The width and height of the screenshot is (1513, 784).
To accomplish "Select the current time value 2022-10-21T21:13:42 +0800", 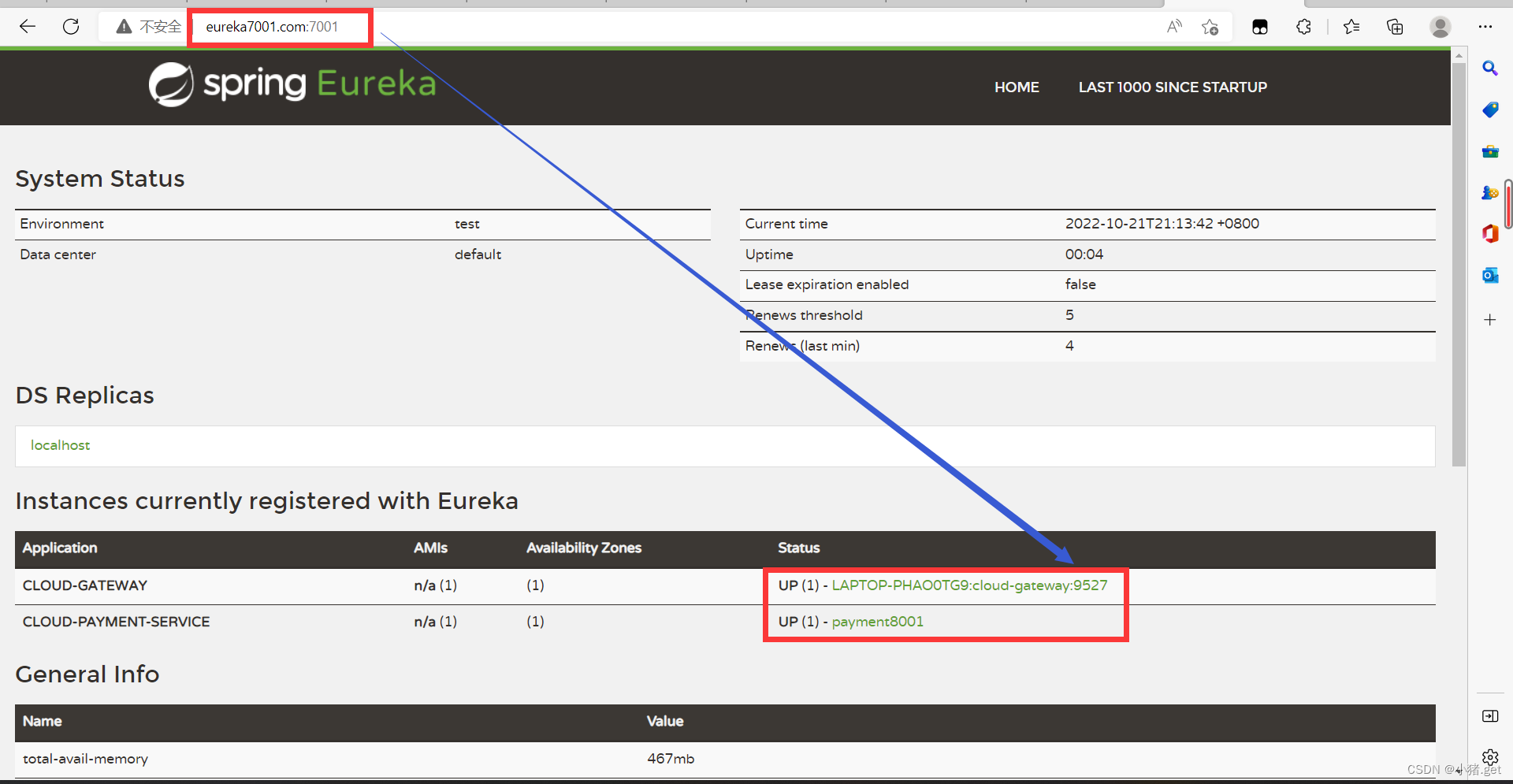I will click(x=1162, y=224).
